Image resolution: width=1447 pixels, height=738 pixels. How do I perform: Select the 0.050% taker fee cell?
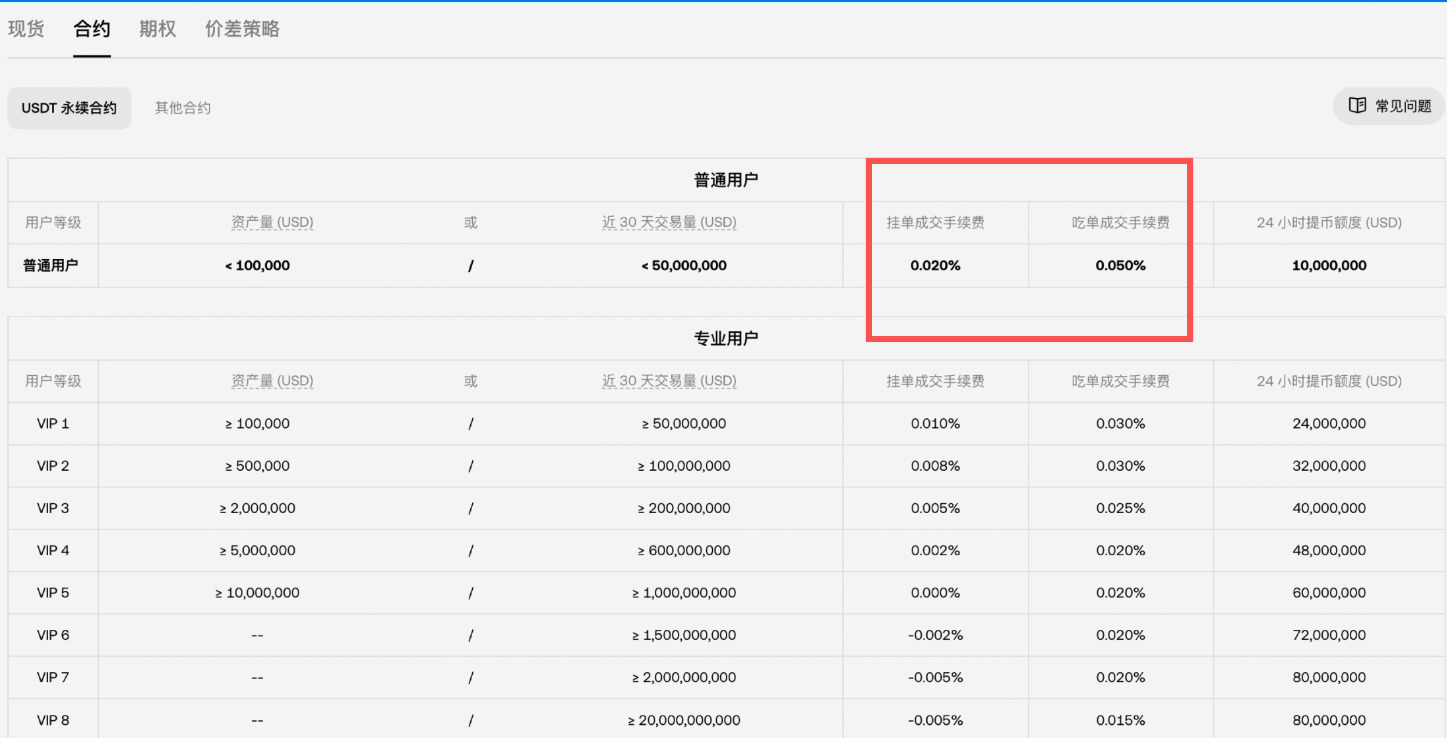[x=1119, y=265]
